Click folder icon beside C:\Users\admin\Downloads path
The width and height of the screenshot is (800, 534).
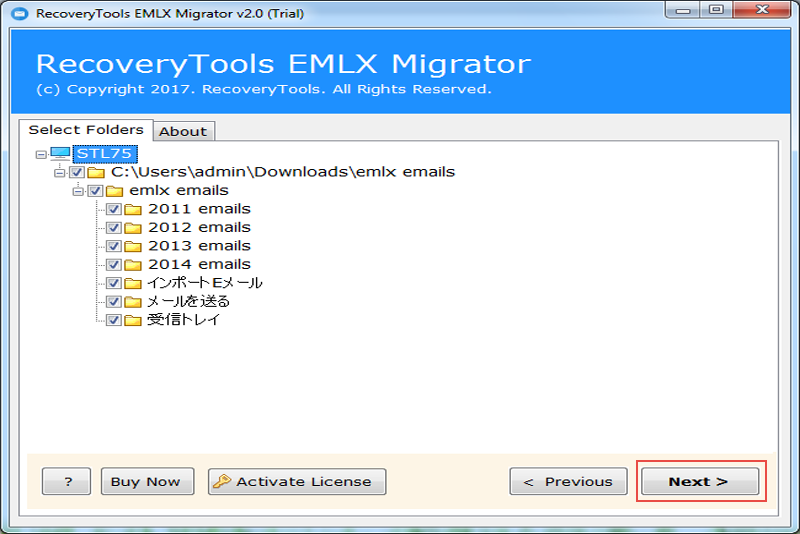96,172
